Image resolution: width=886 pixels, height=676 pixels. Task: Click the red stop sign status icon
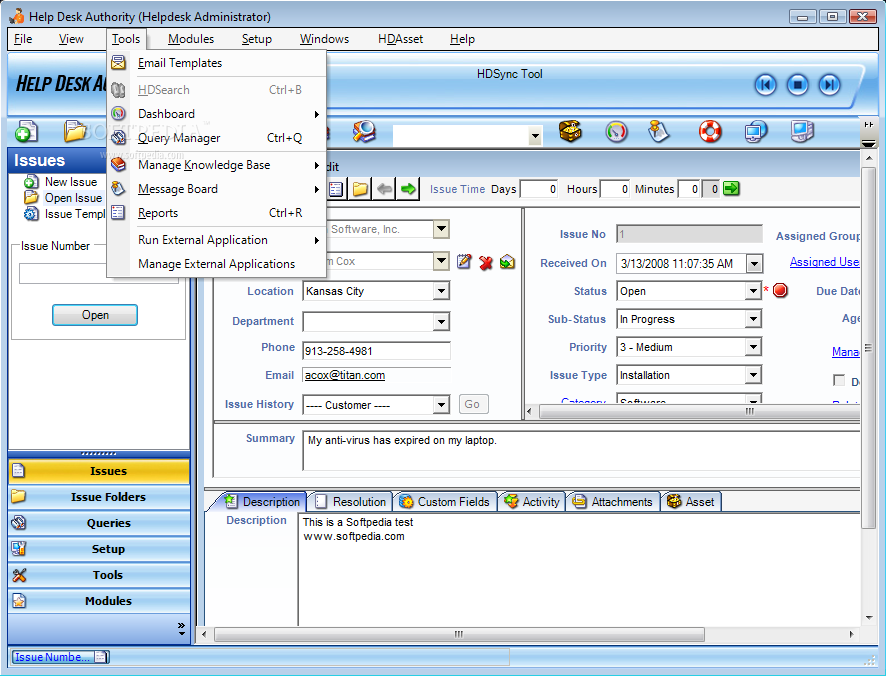[x=780, y=291]
